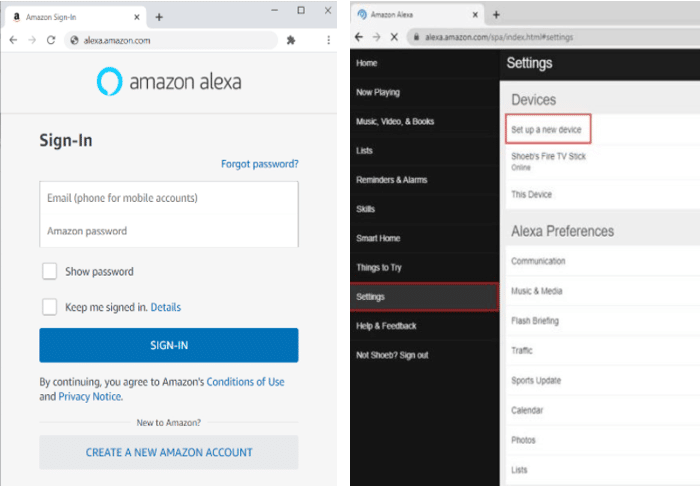This screenshot has width=700, height=488.
Task: Click the plus icon next to the Amazon Alexa tab
Action: coord(496,15)
